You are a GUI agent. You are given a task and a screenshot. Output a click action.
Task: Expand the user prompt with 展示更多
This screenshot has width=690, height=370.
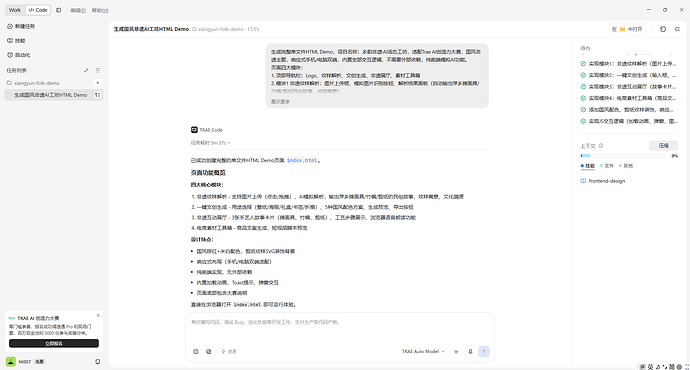click(x=280, y=102)
